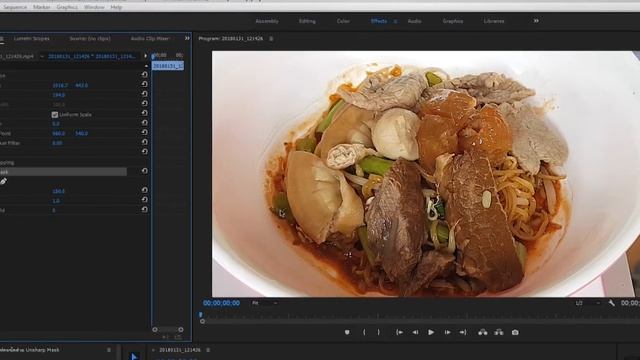Open the Effects workspace menu icon
The width and height of the screenshot is (640, 360).
click(x=395, y=21)
